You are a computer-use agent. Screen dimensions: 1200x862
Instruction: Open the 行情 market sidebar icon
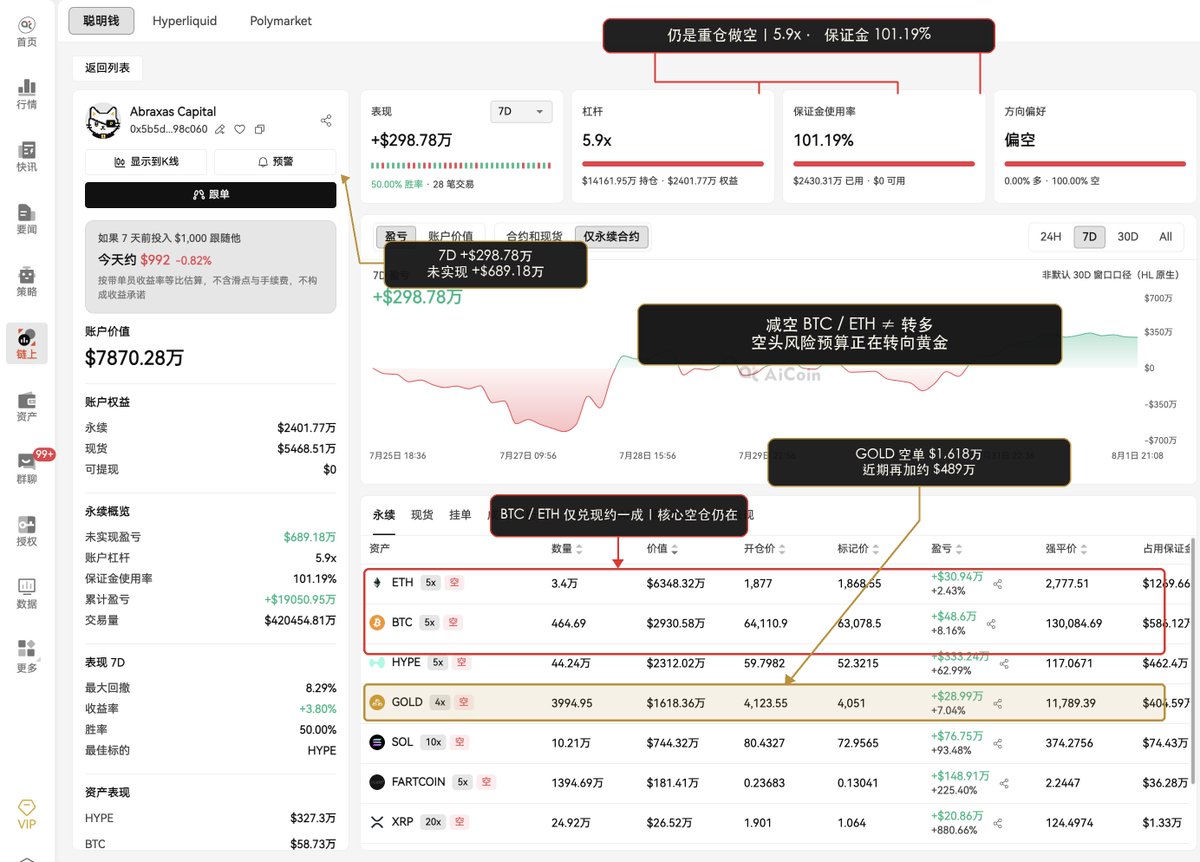[x=27, y=93]
